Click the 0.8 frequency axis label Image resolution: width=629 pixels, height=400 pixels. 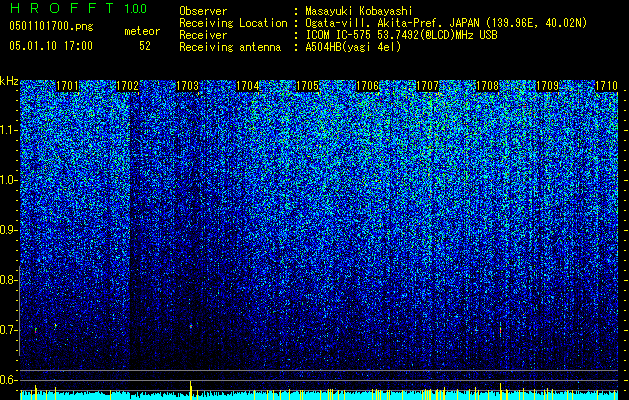[9, 280]
